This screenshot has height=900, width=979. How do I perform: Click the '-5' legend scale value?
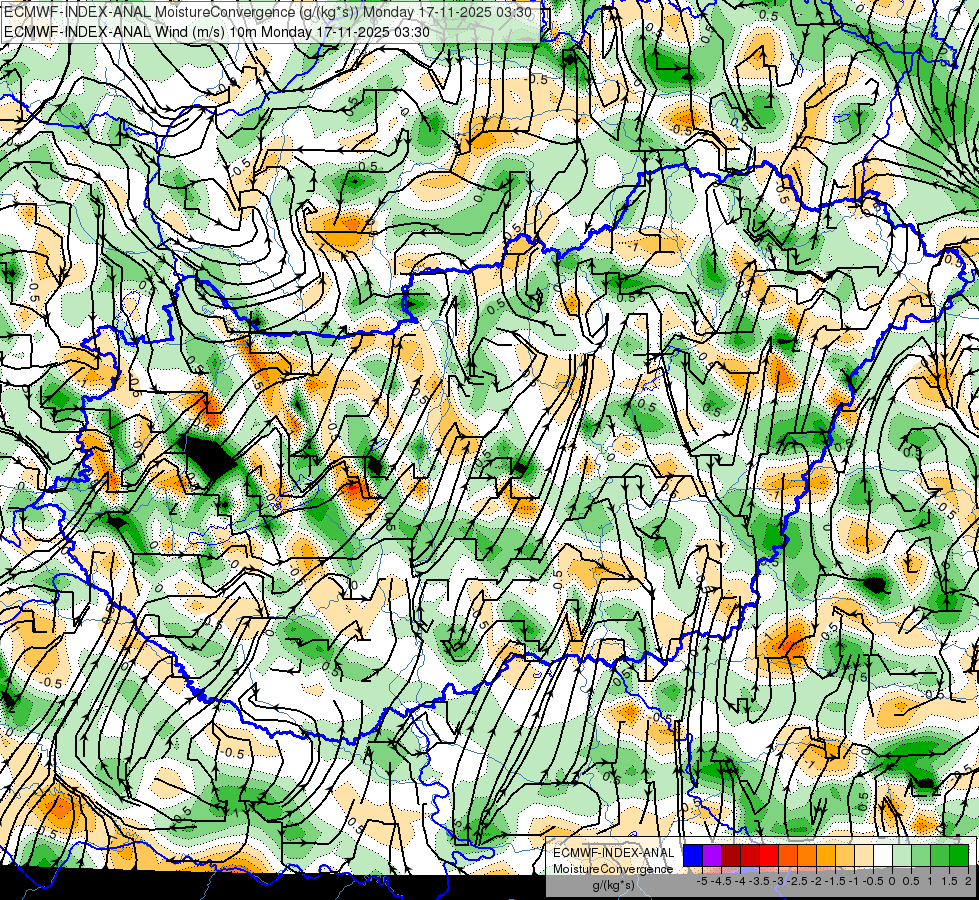click(x=702, y=881)
